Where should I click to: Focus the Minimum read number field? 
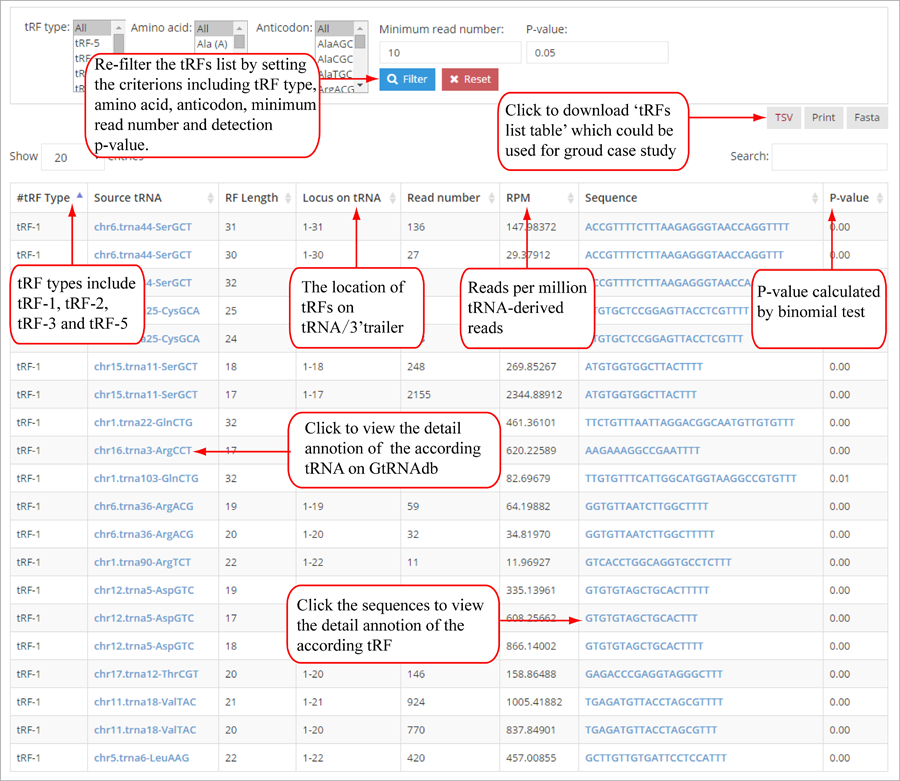(x=449, y=52)
